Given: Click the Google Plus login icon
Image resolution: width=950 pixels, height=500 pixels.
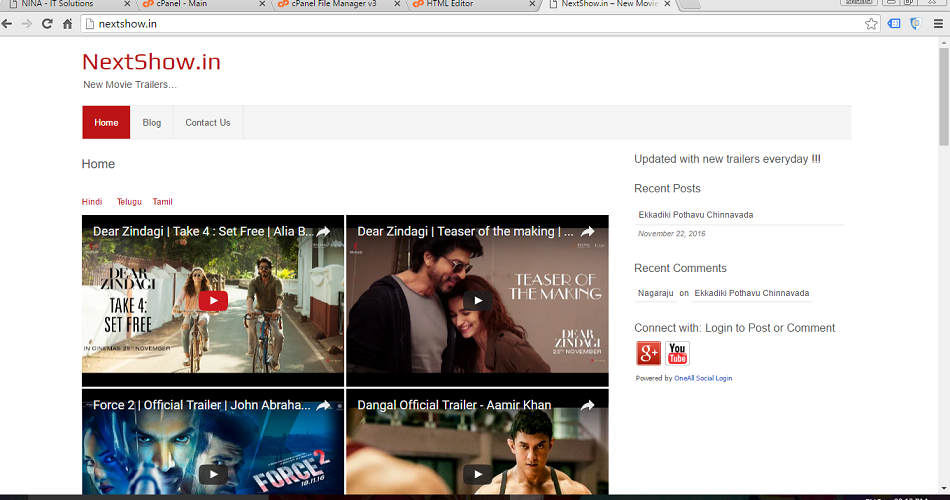Looking at the screenshot, I should (x=649, y=353).
